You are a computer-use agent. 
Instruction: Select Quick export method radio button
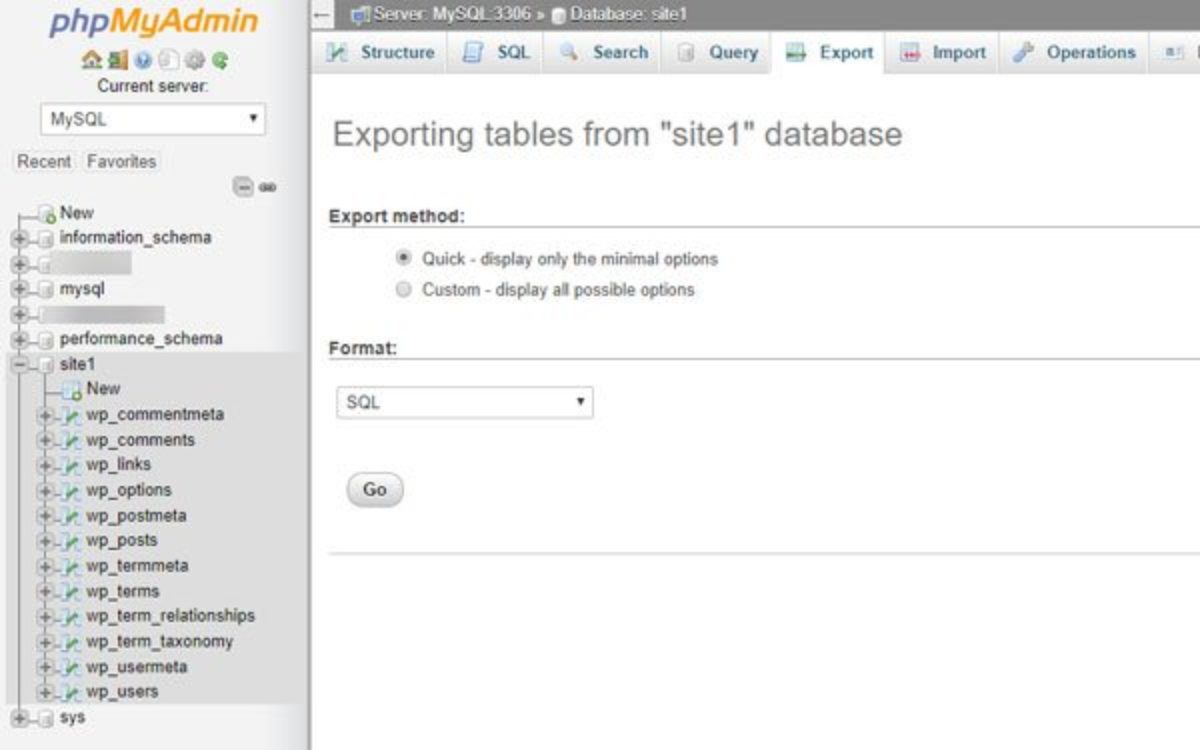coord(404,258)
